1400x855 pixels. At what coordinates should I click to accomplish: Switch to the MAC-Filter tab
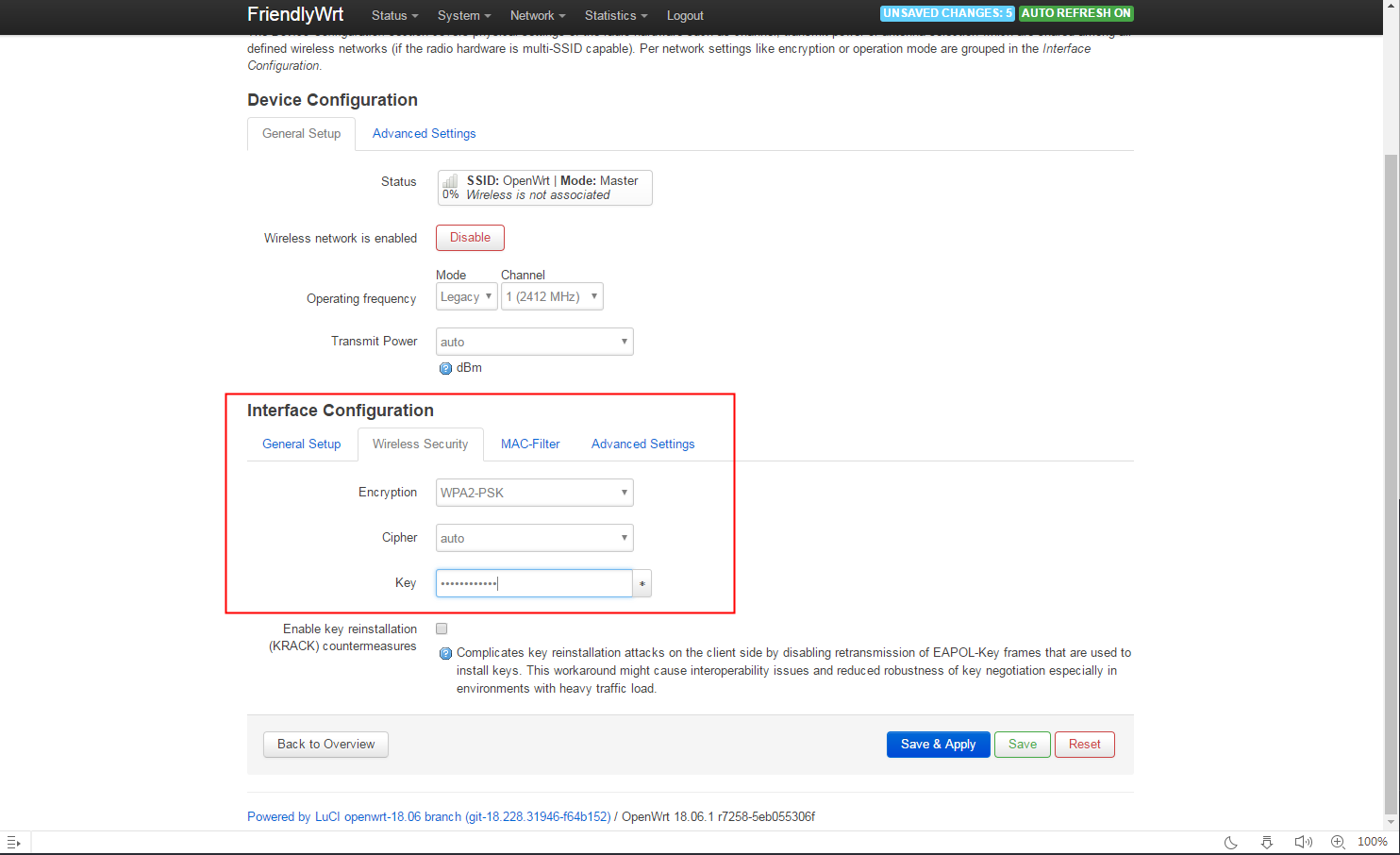pyautogui.click(x=530, y=444)
